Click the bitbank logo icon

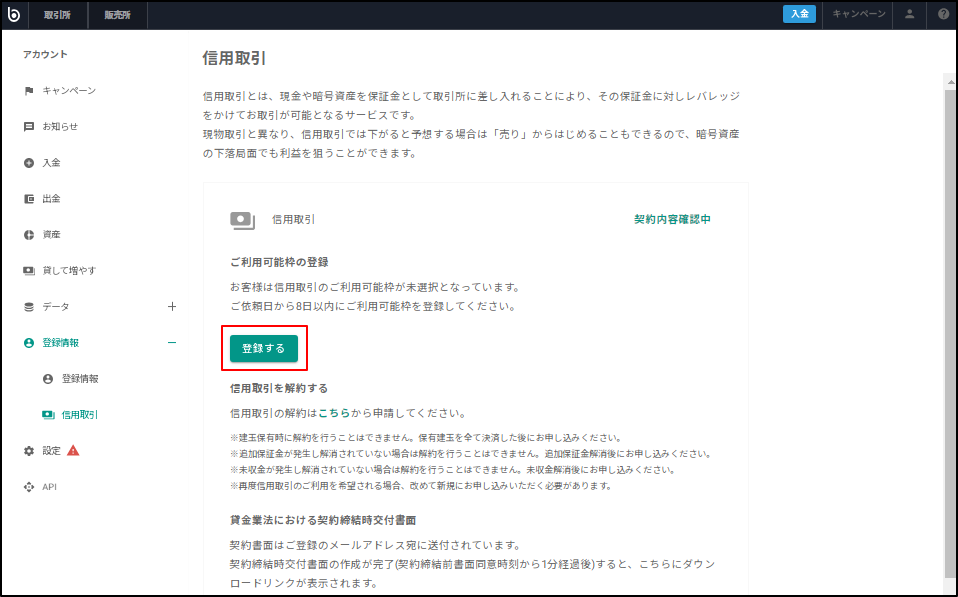[16, 14]
